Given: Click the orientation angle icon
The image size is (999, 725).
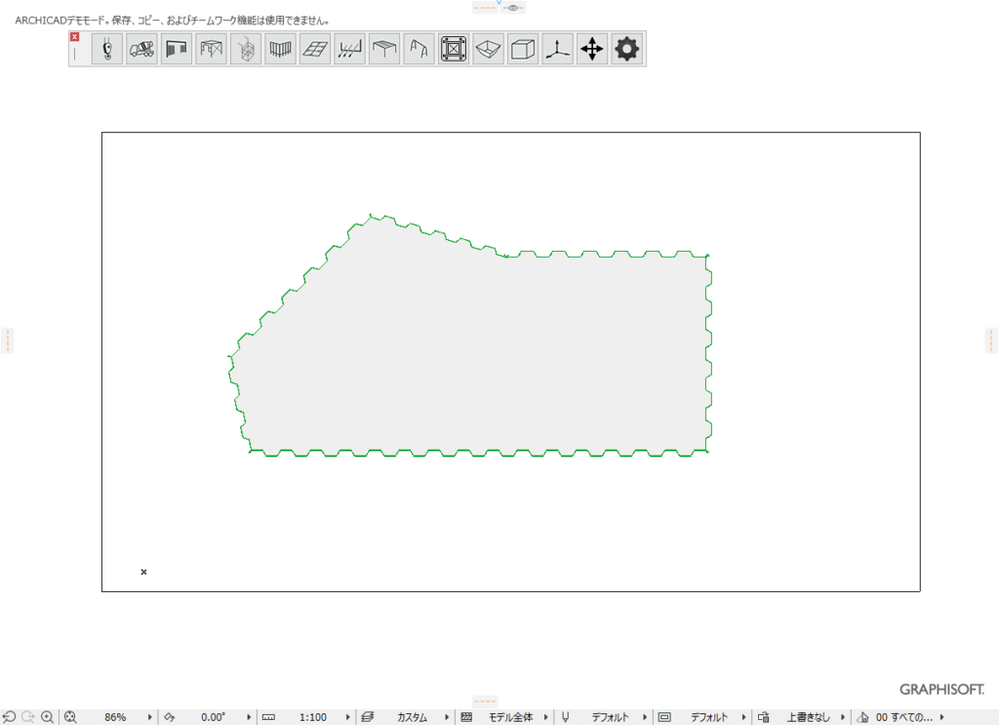Looking at the screenshot, I should point(169,717).
